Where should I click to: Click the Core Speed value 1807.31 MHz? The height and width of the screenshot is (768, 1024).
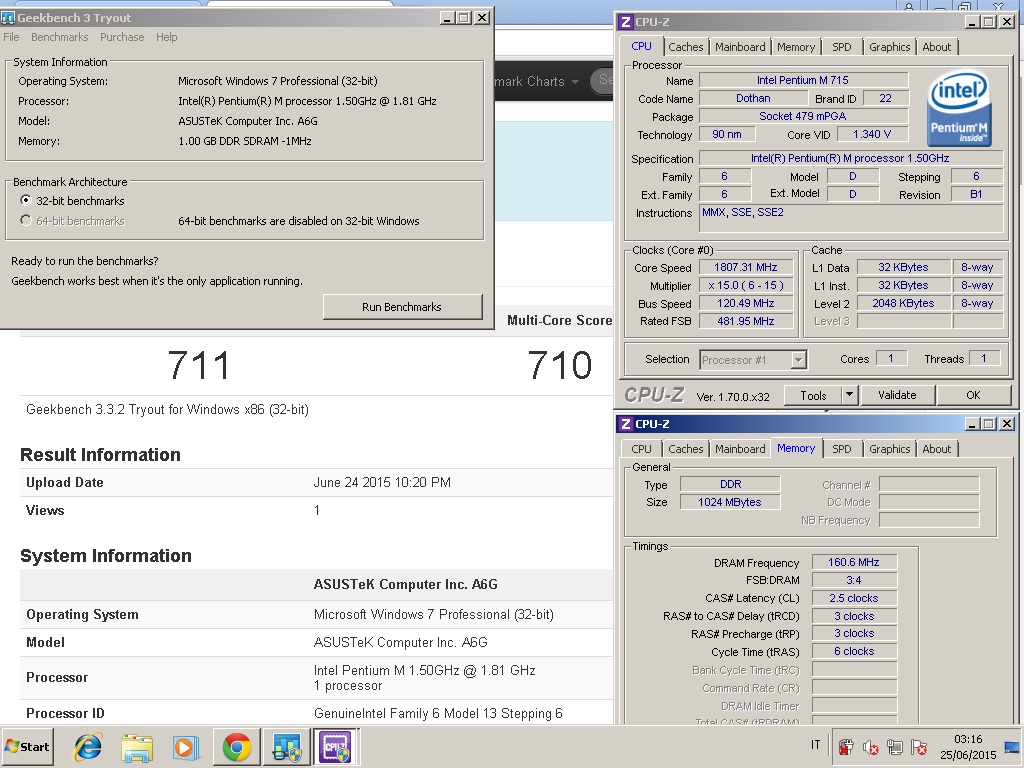click(746, 267)
